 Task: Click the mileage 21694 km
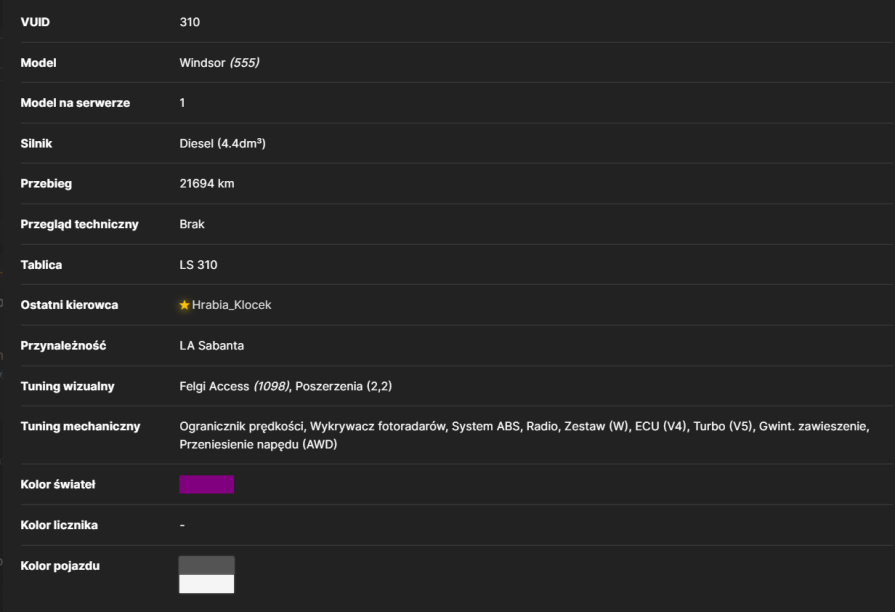(207, 184)
